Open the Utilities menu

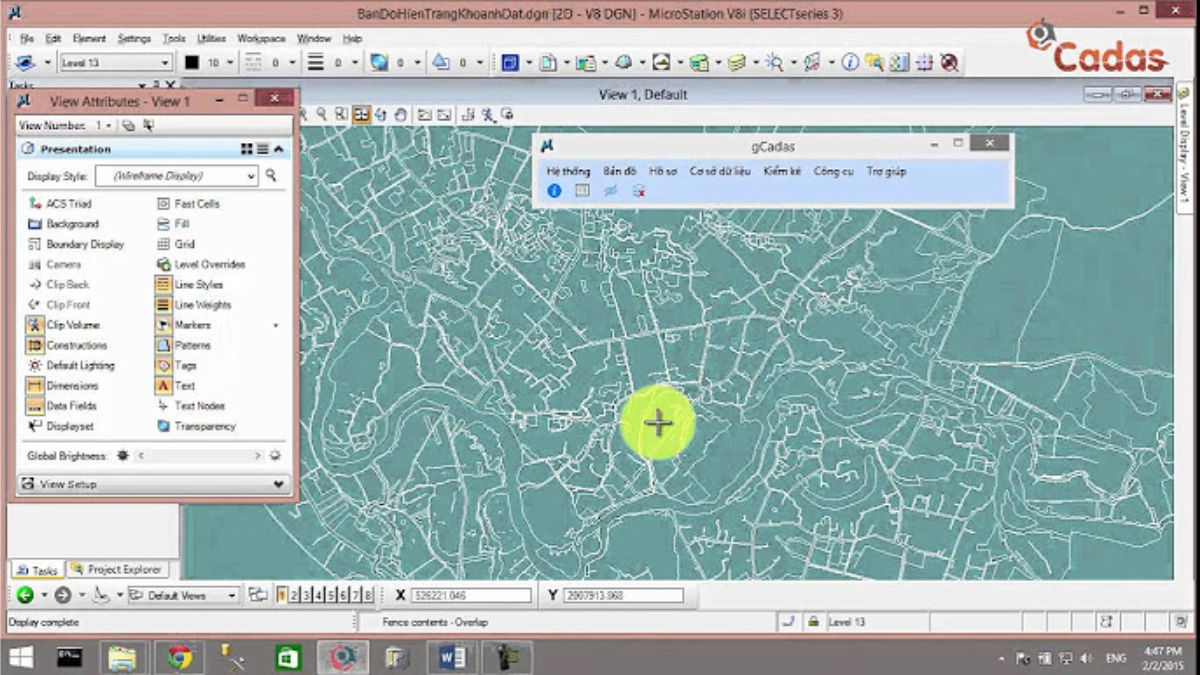click(211, 39)
